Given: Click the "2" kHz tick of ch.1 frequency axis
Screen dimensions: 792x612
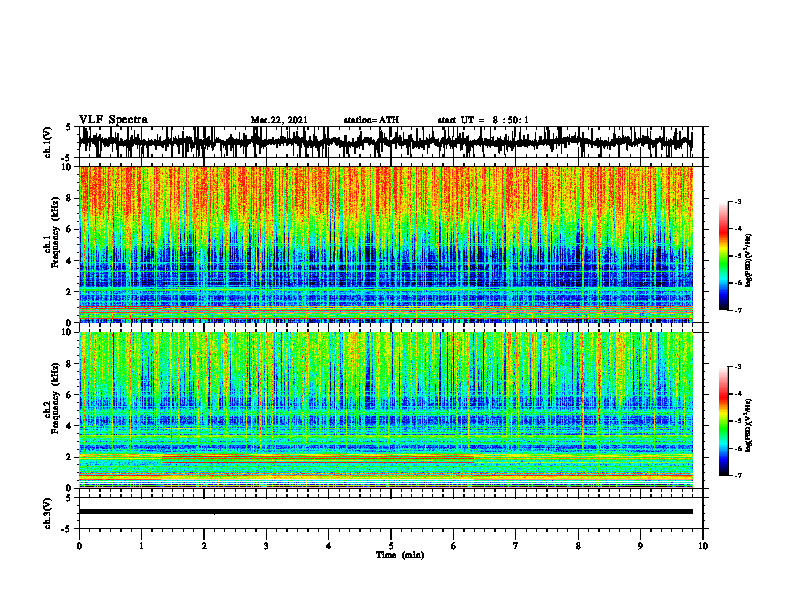Looking at the screenshot, I should [x=70, y=292].
